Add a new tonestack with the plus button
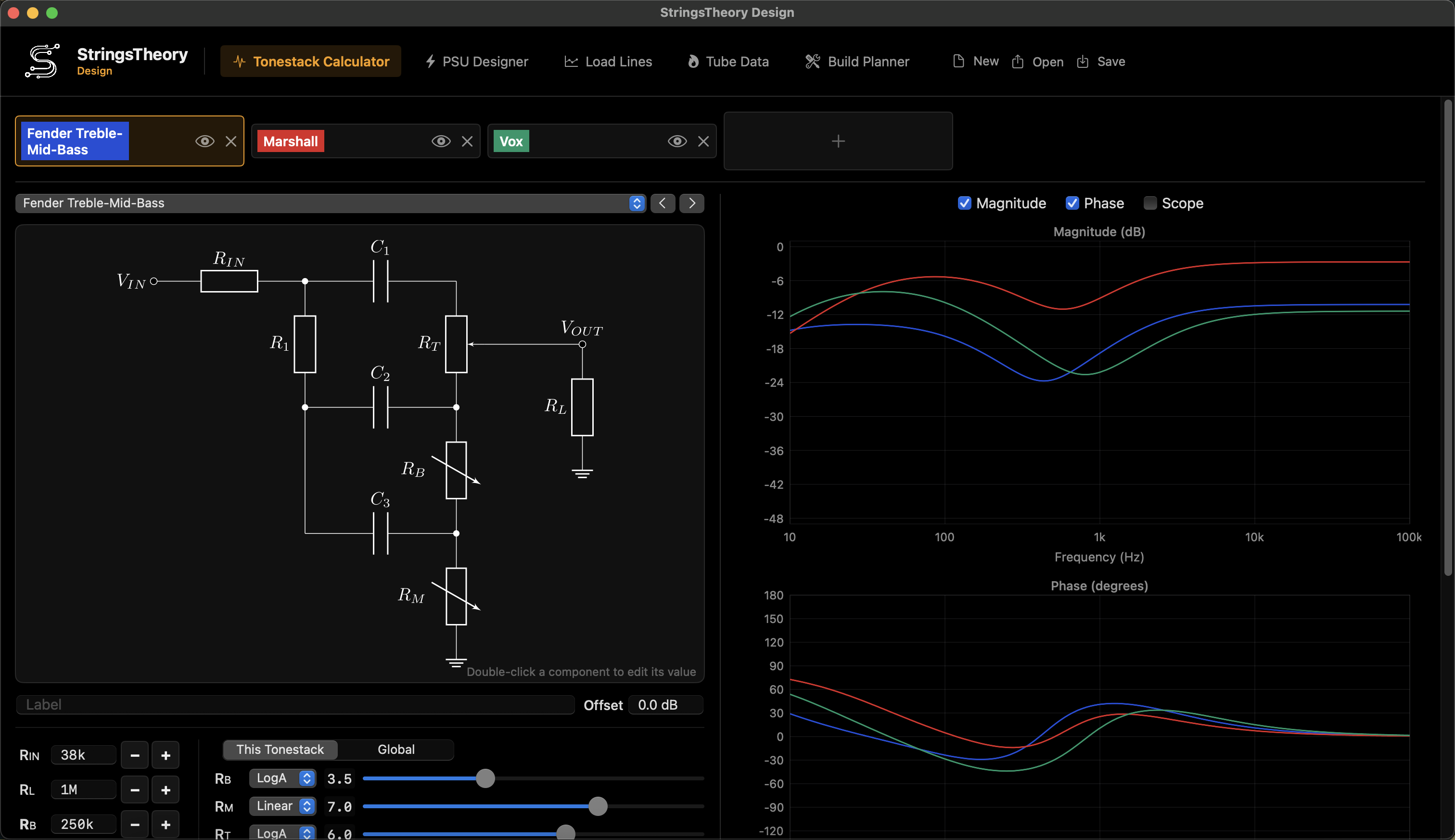1455x840 pixels. click(x=837, y=141)
